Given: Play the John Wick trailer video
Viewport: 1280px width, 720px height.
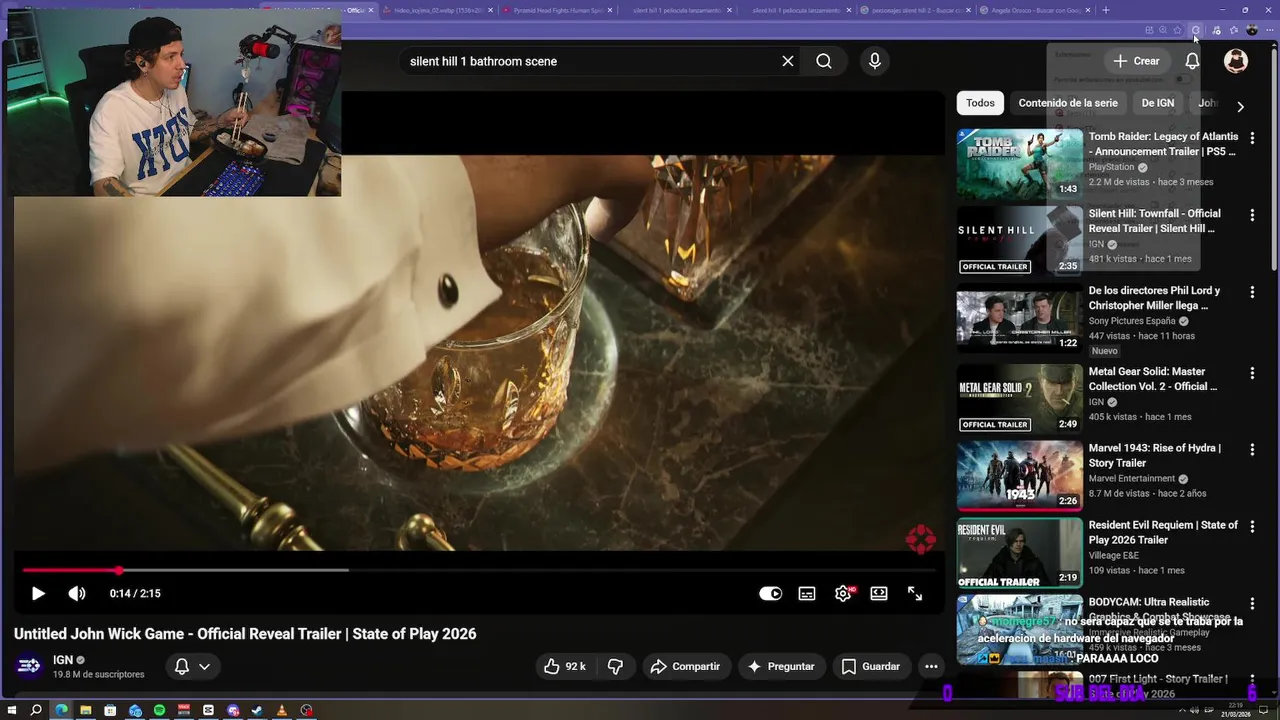Looking at the screenshot, I should coord(38,593).
